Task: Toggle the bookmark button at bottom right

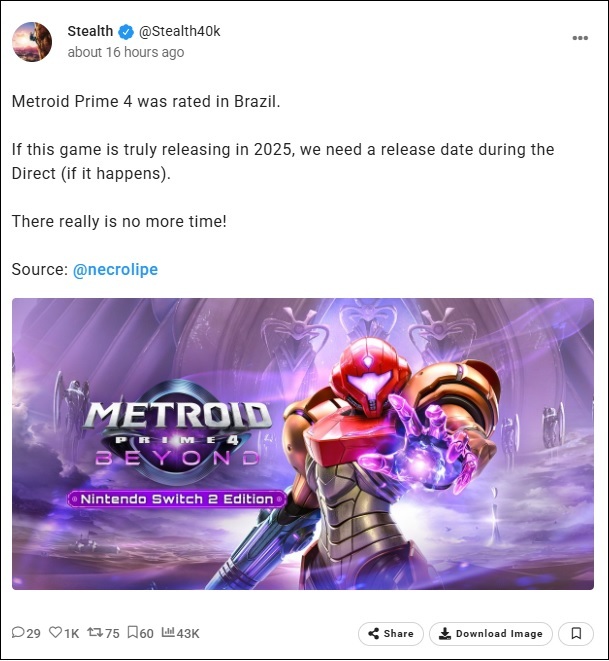Action: [576, 634]
